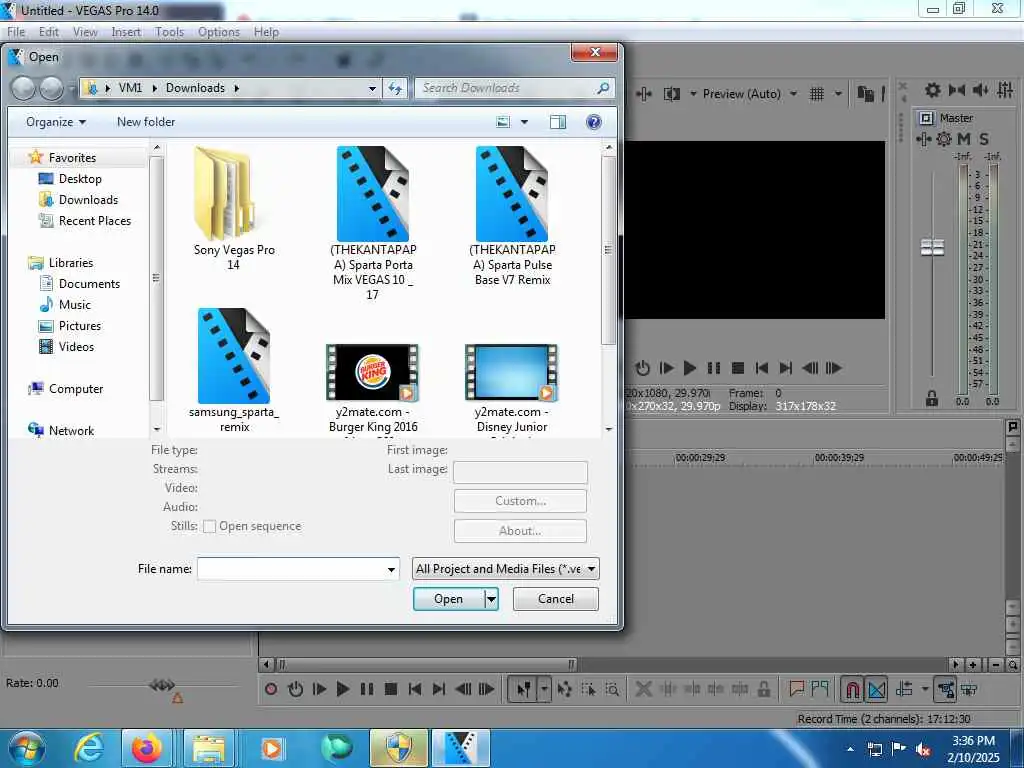Select the Normal Edit tool
This screenshot has width=1024, height=768.
[524, 689]
